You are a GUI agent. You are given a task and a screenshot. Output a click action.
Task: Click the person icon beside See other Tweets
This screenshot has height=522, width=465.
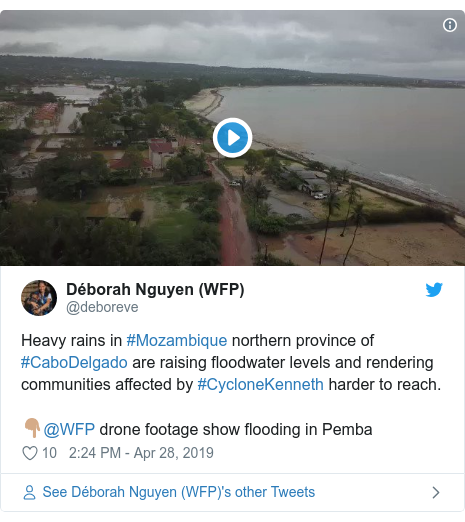tap(29, 492)
